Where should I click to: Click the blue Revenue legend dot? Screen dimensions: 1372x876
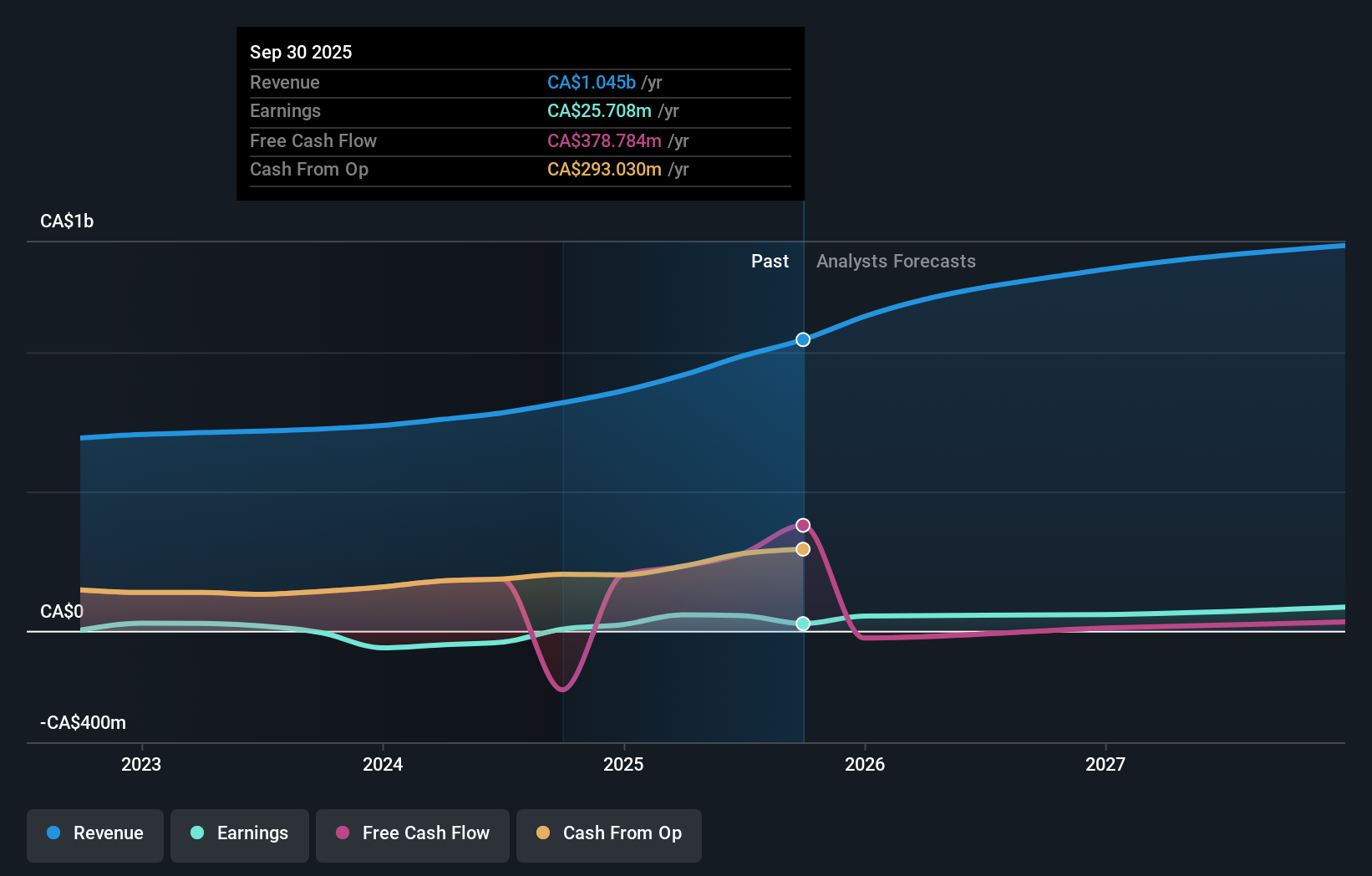[x=54, y=833]
